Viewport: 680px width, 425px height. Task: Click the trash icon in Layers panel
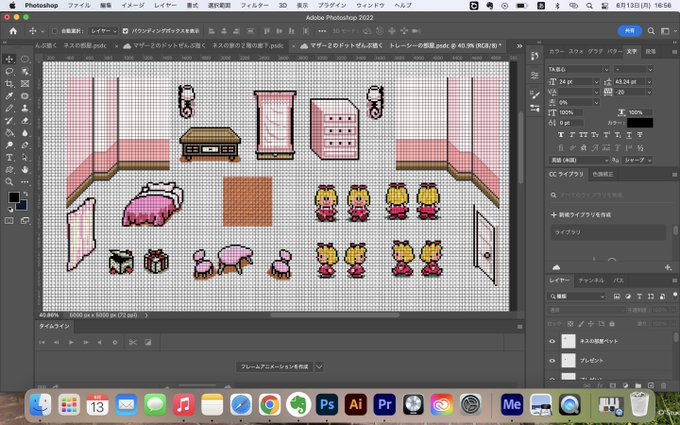click(x=663, y=385)
